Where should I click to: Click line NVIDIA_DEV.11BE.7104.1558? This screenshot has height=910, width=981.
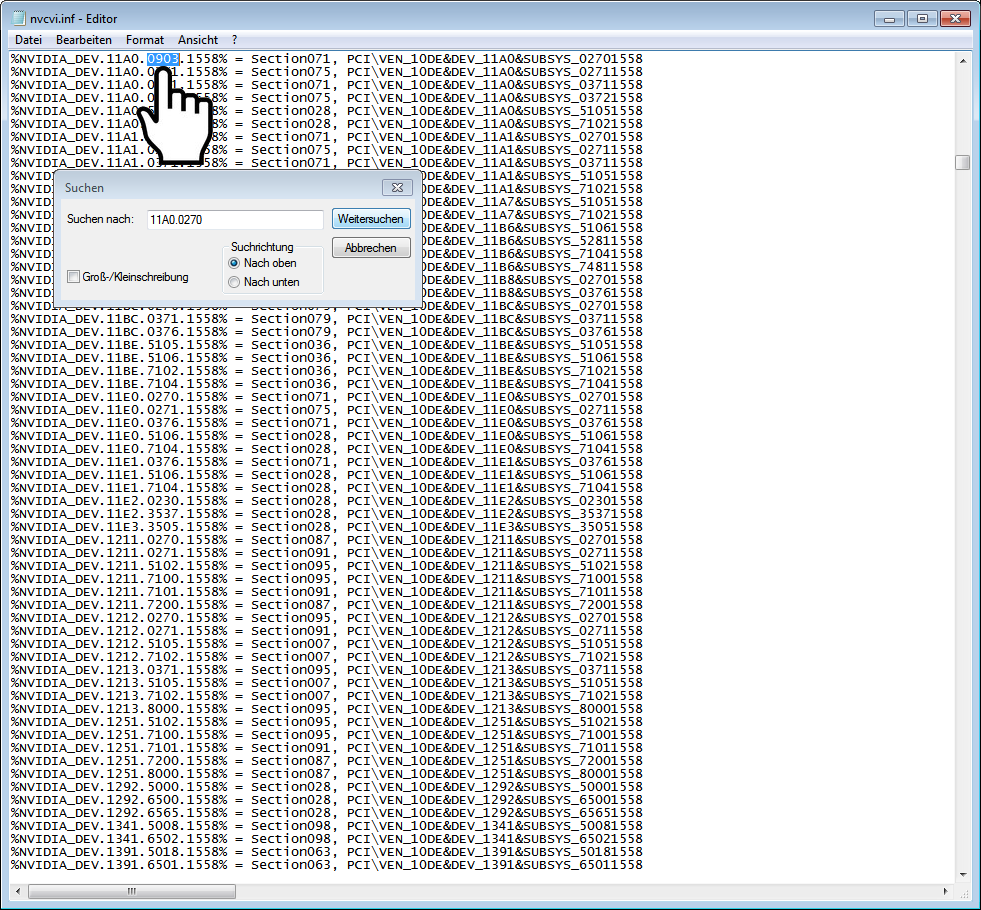pos(327,384)
